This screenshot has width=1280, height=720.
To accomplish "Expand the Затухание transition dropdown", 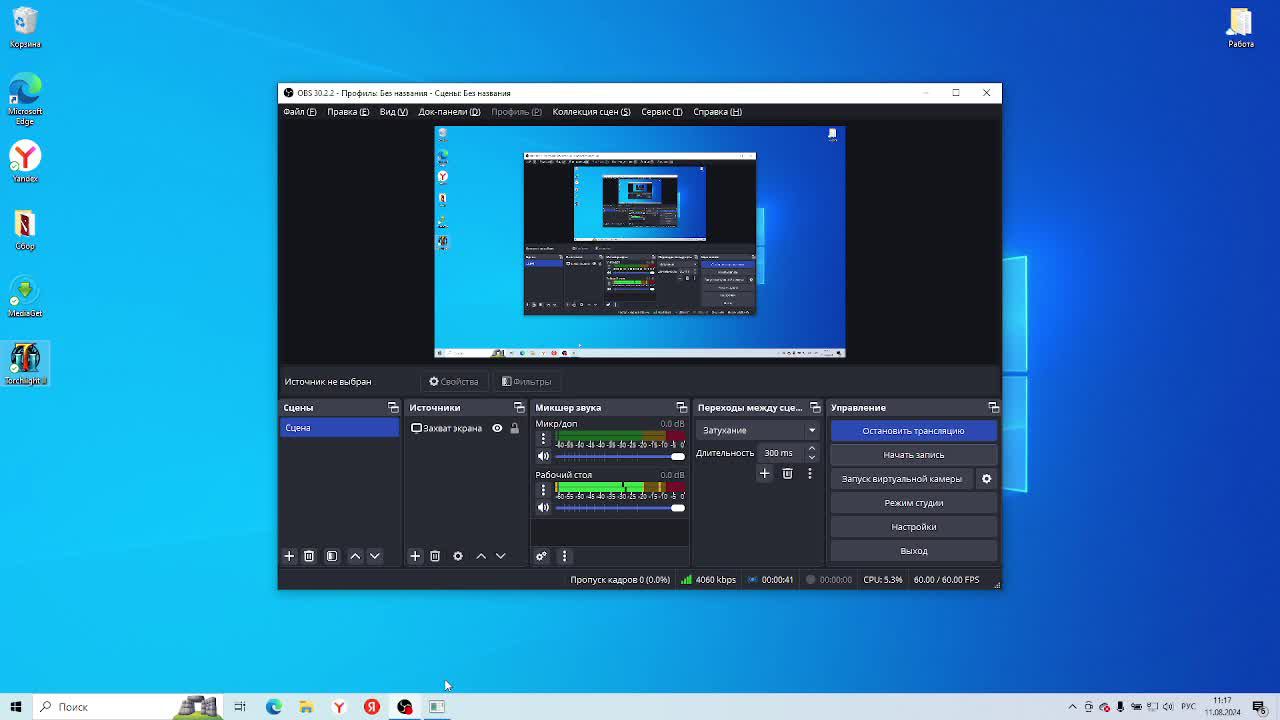I will point(811,430).
